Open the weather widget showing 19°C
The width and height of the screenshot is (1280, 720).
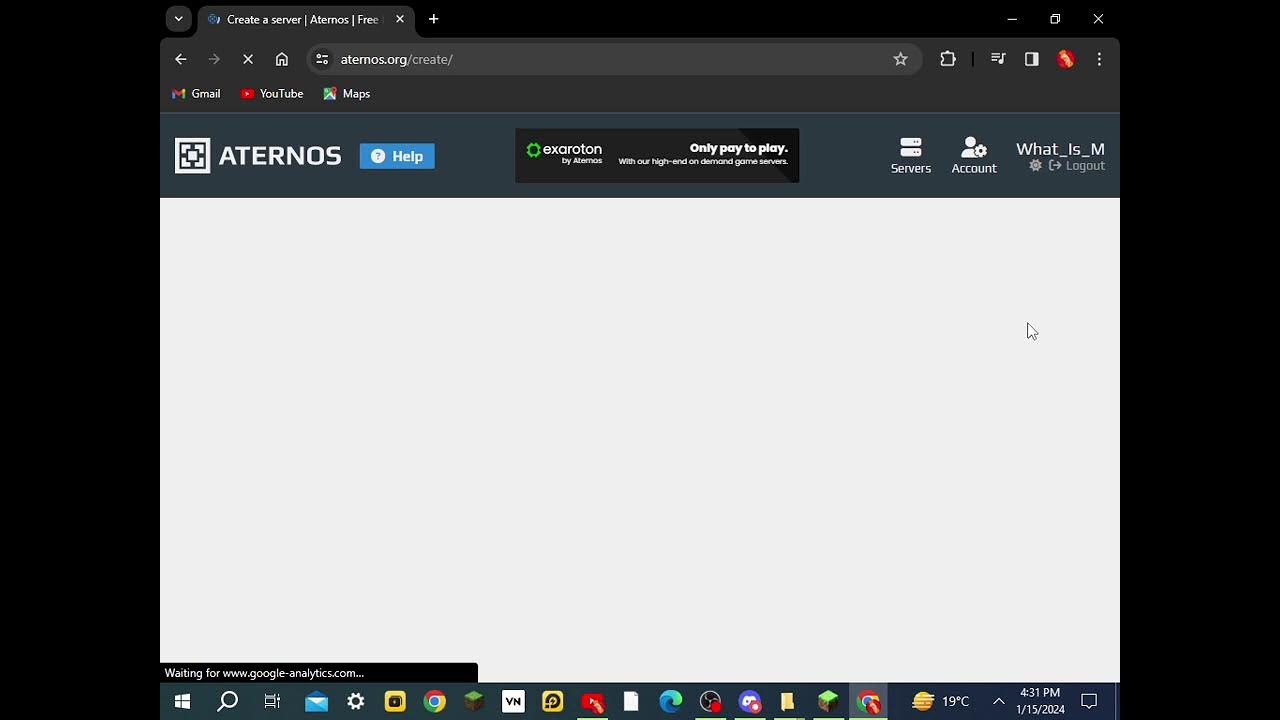click(940, 702)
